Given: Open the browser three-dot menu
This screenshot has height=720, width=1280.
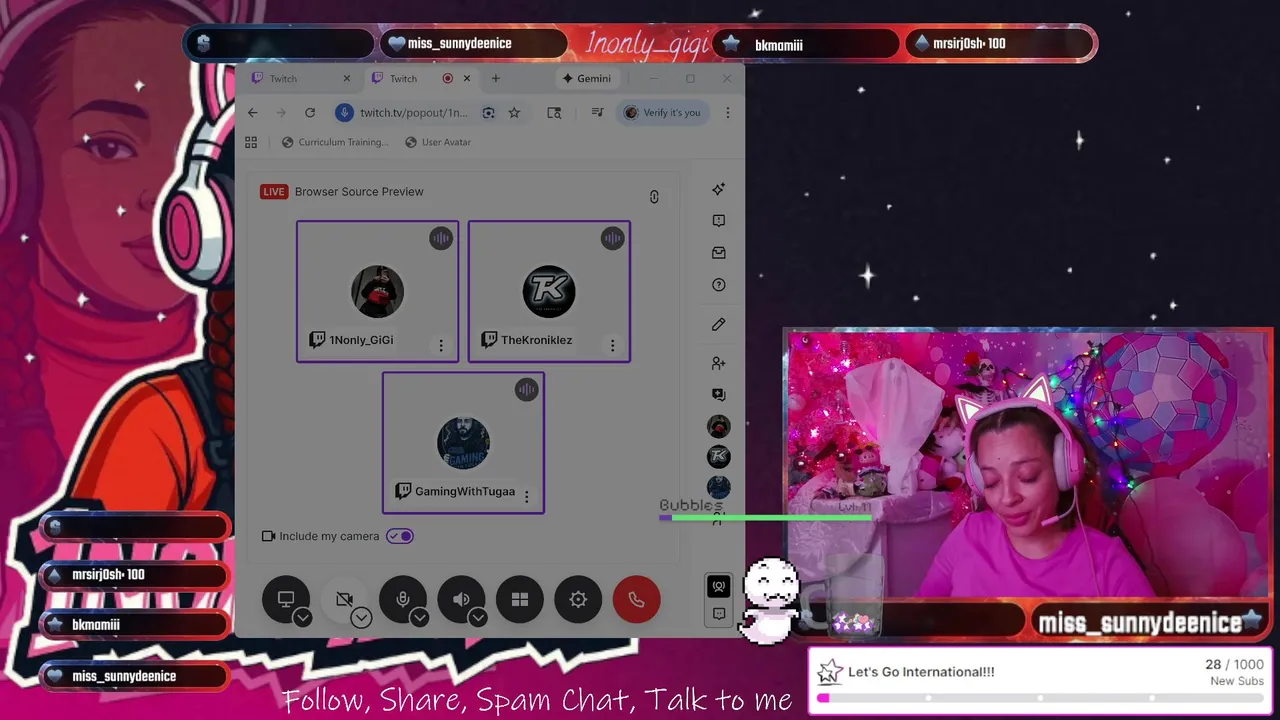Looking at the screenshot, I should (x=727, y=113).
